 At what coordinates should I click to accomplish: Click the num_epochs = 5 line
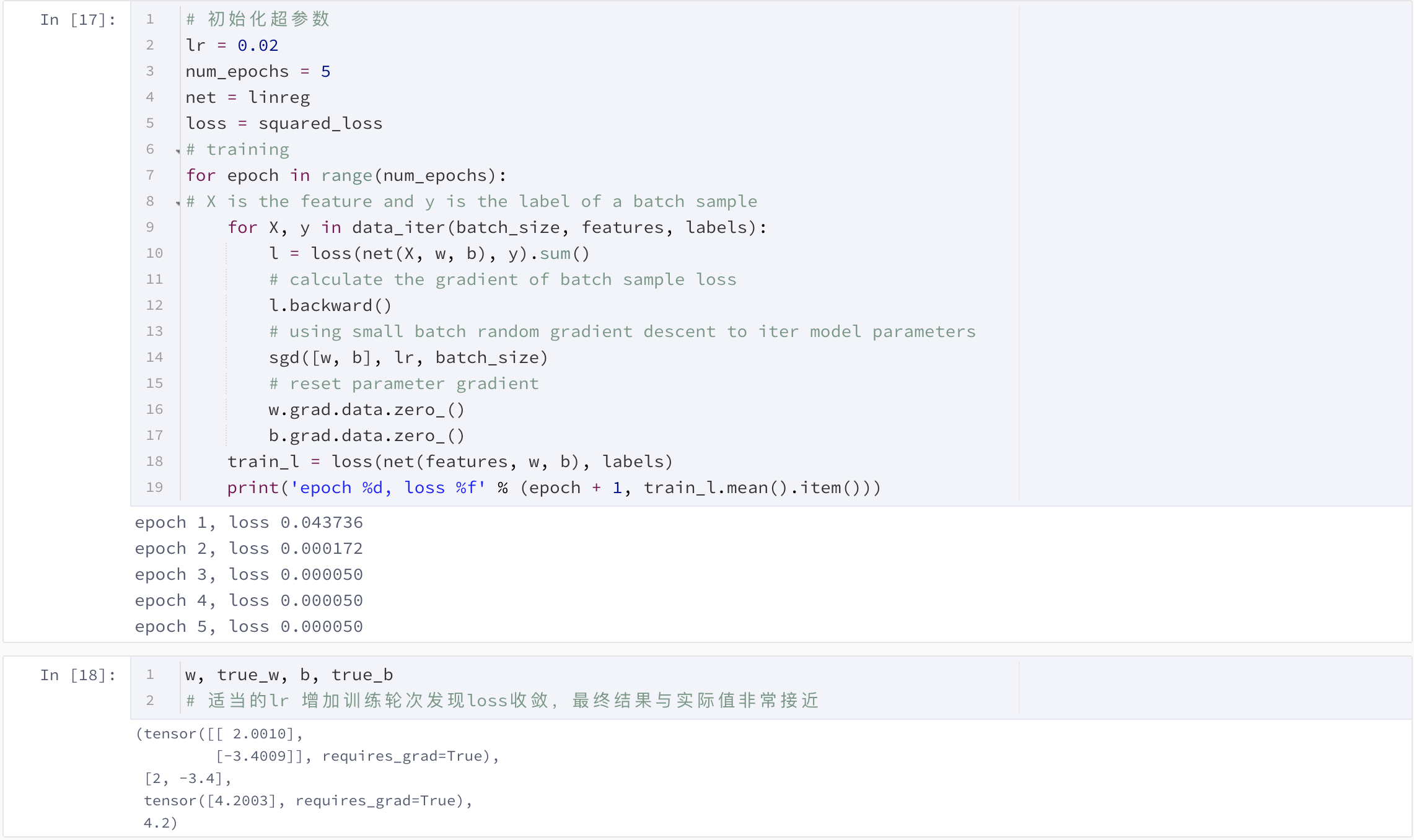pyautogui.click(x=258, y=72)
